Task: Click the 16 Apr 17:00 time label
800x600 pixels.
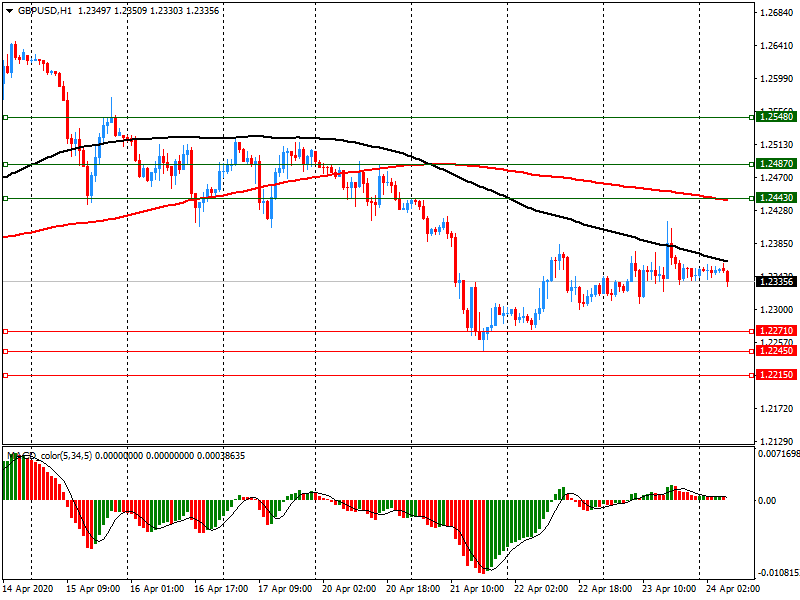Action: point(221,589)
